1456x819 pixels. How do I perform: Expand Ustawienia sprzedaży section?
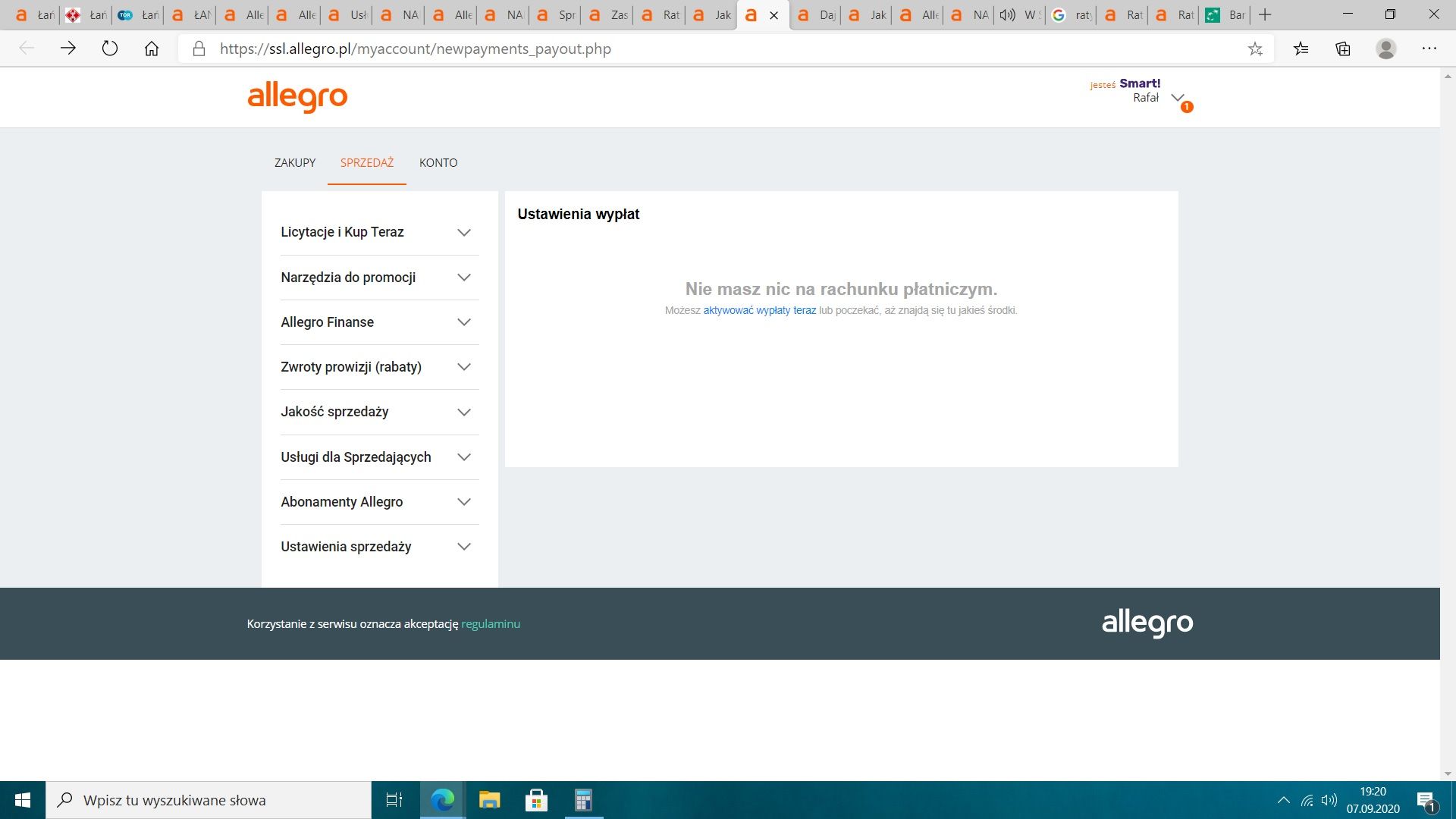coord(380,547)
